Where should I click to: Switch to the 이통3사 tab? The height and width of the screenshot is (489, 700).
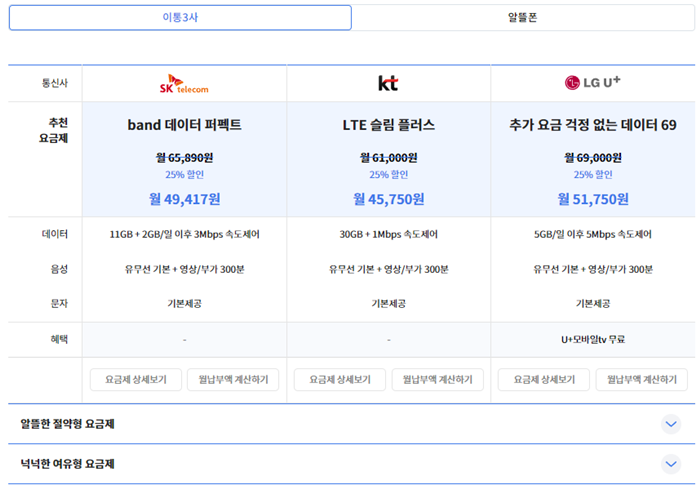(180, 17)
